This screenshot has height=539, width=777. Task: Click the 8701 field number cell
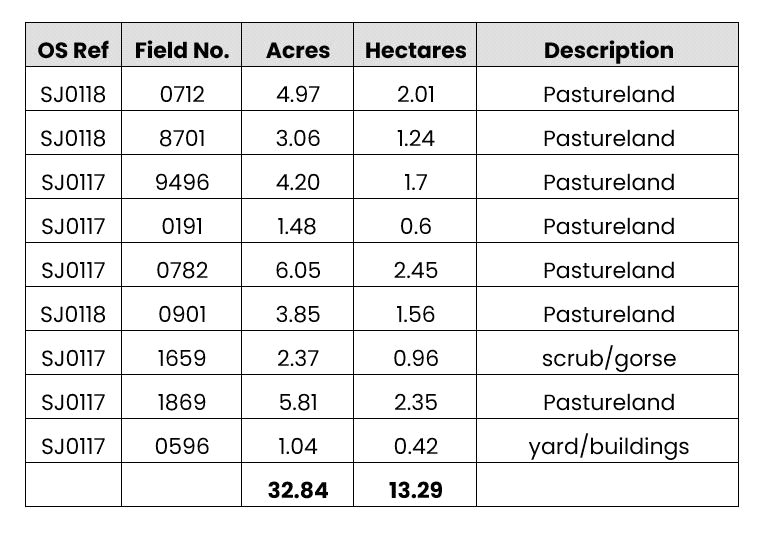[181, 139]
